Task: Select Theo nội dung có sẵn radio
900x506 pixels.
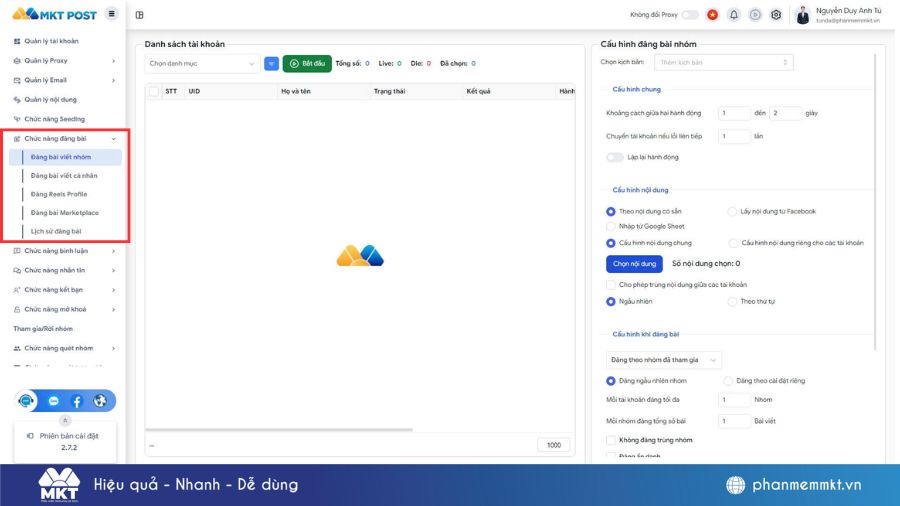Action: [611, 212]
